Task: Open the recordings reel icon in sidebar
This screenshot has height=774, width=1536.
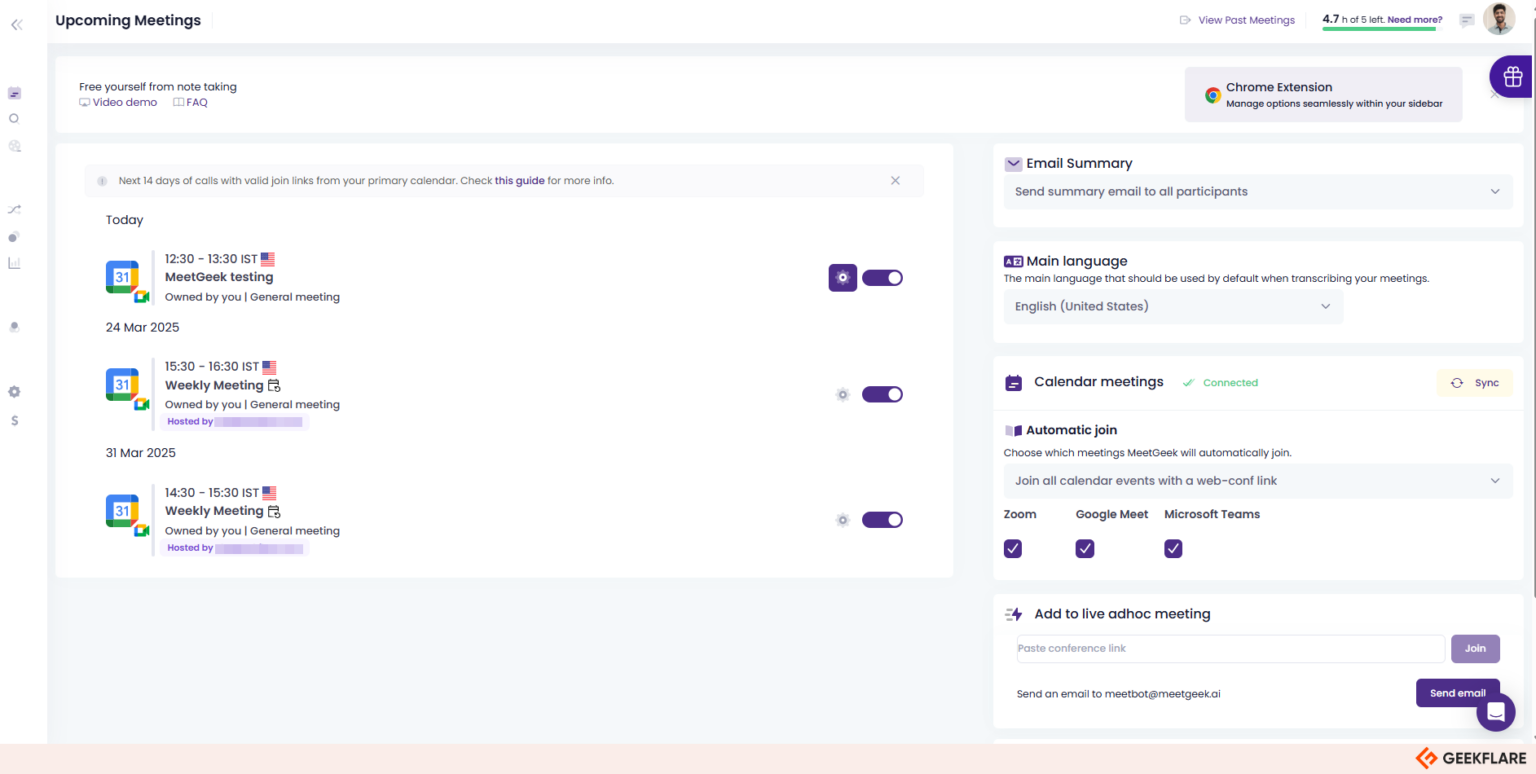Action: 14,146
